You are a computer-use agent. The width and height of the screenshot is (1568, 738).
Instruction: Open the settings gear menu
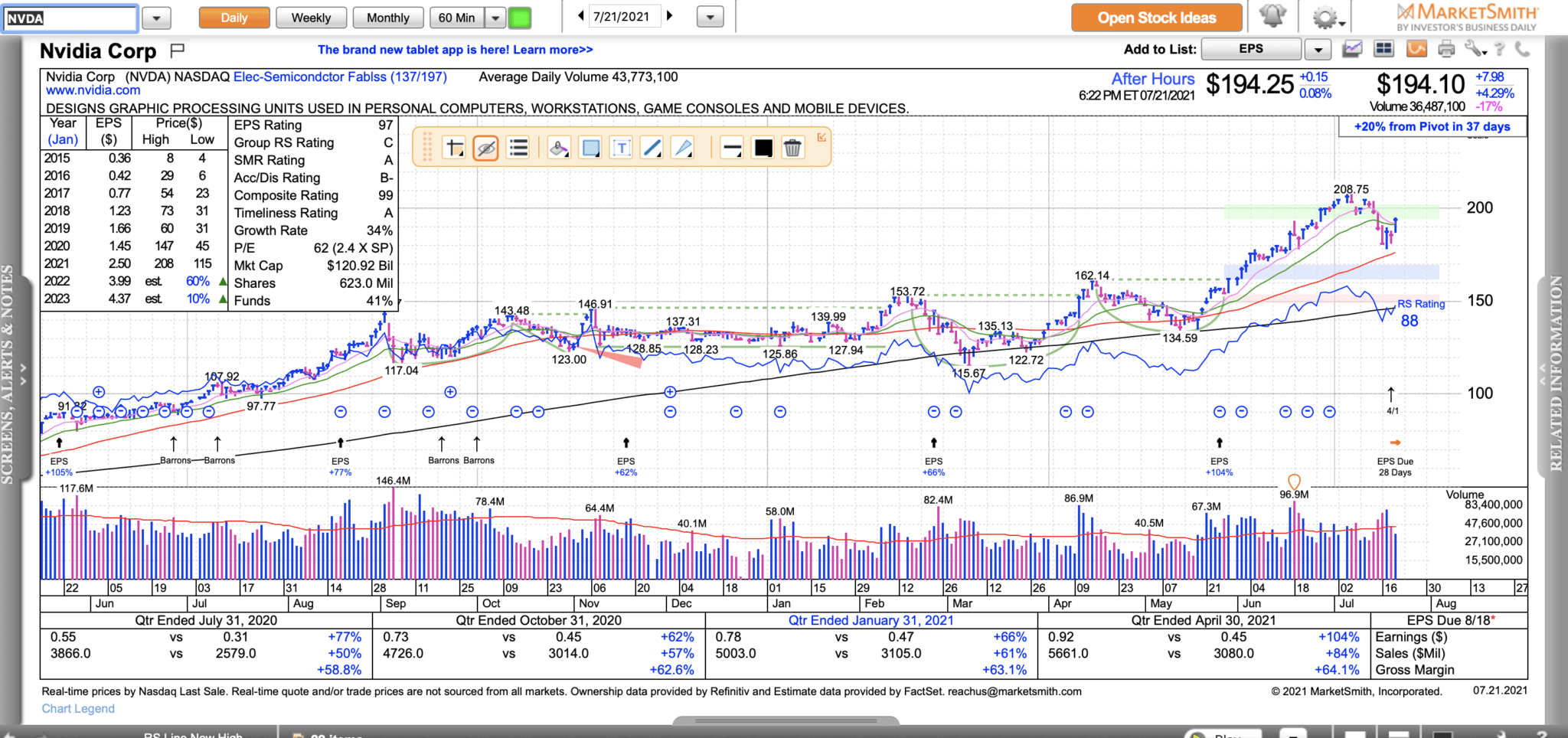coord(1326,17)
